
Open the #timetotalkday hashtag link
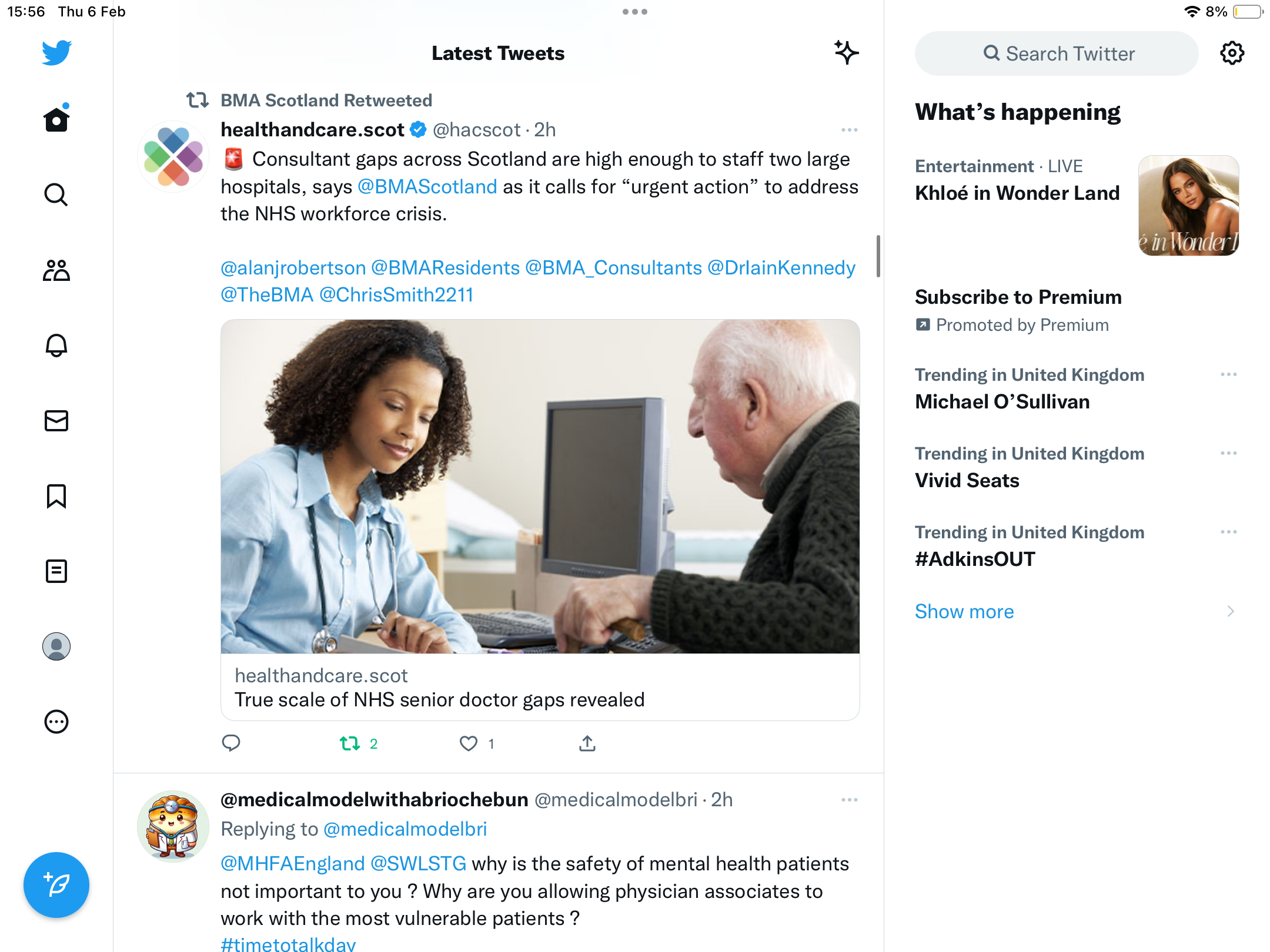point(288,944)
